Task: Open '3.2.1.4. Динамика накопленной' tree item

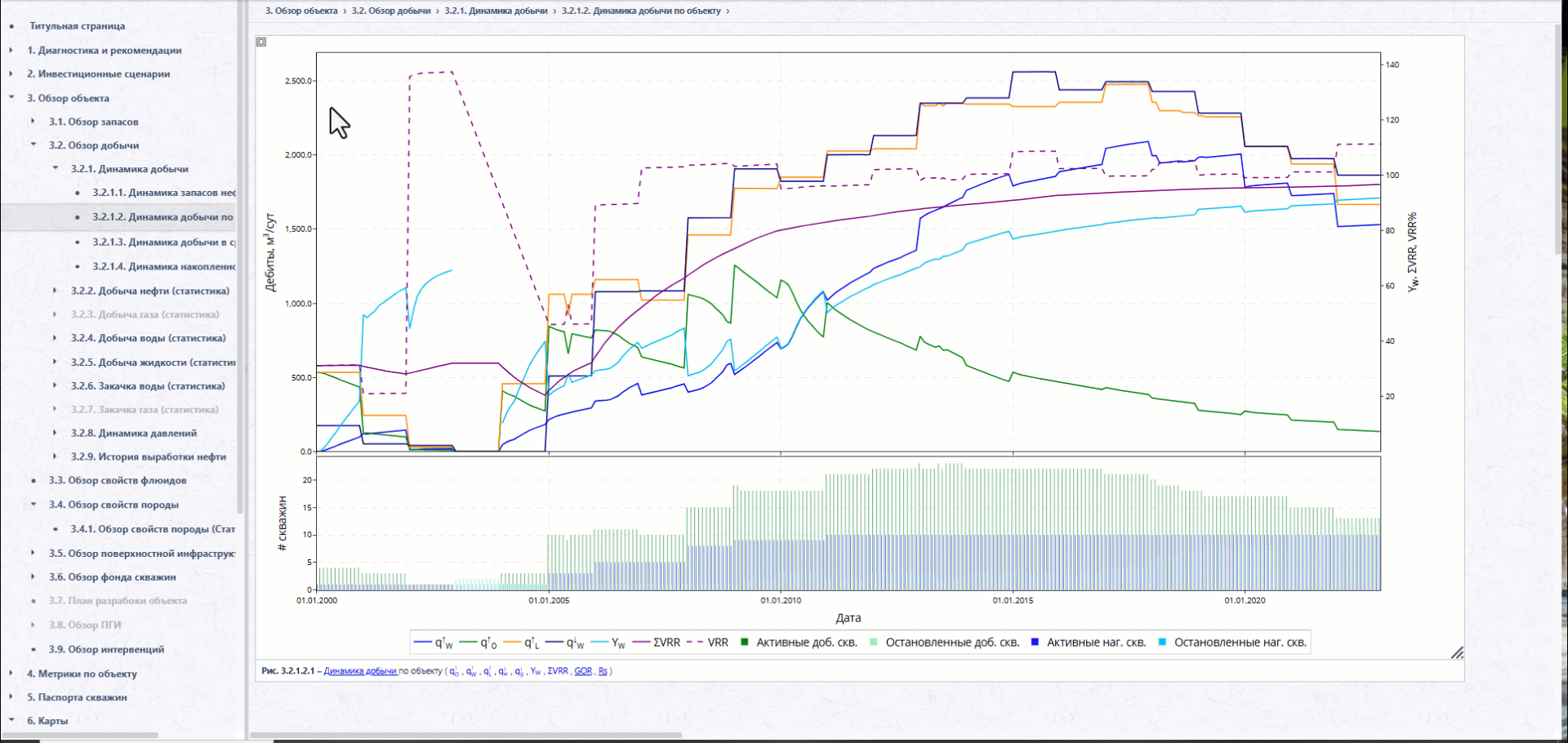Action: [163, 266]
